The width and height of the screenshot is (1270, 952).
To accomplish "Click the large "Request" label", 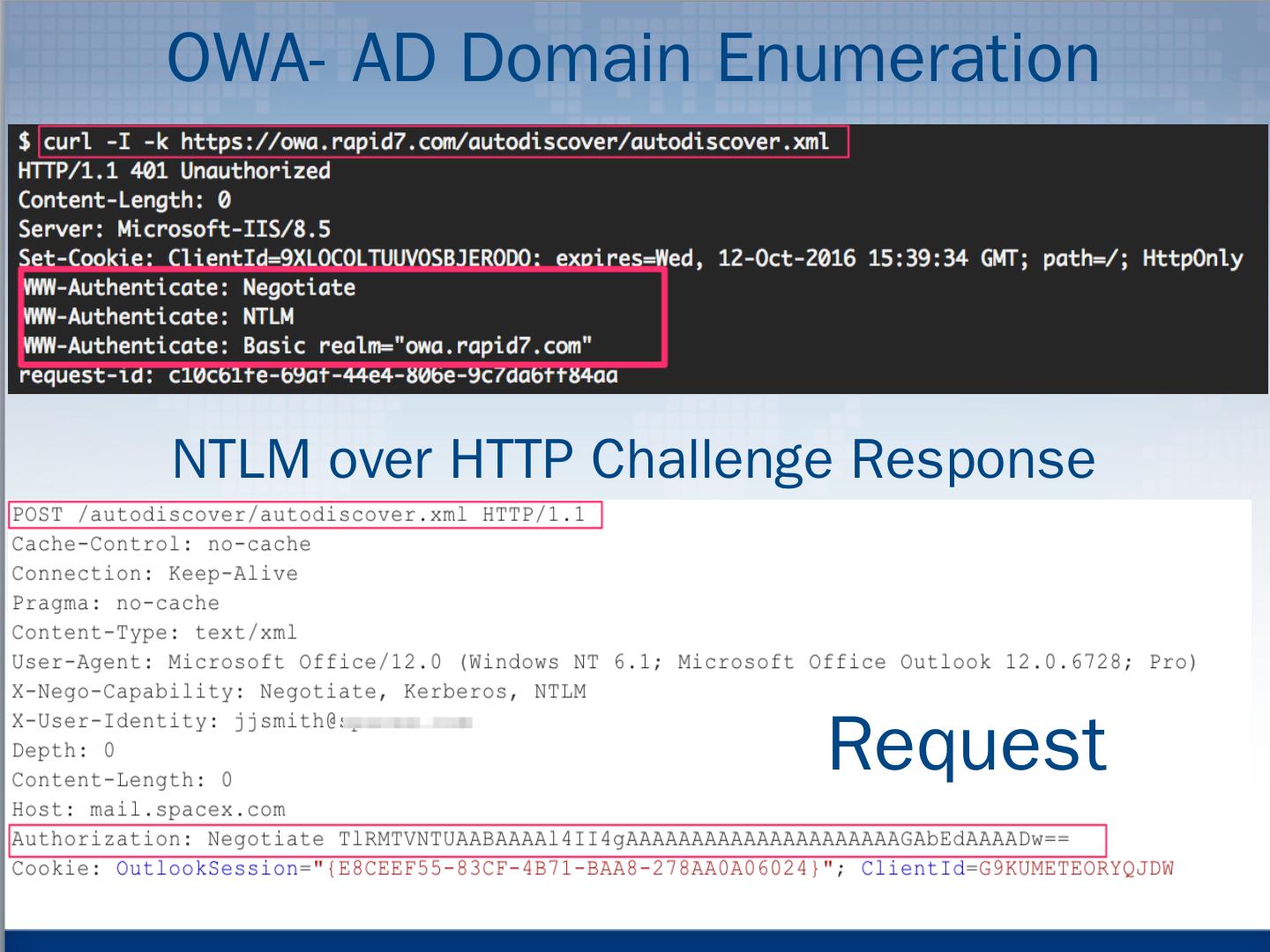I will [967, 745].
